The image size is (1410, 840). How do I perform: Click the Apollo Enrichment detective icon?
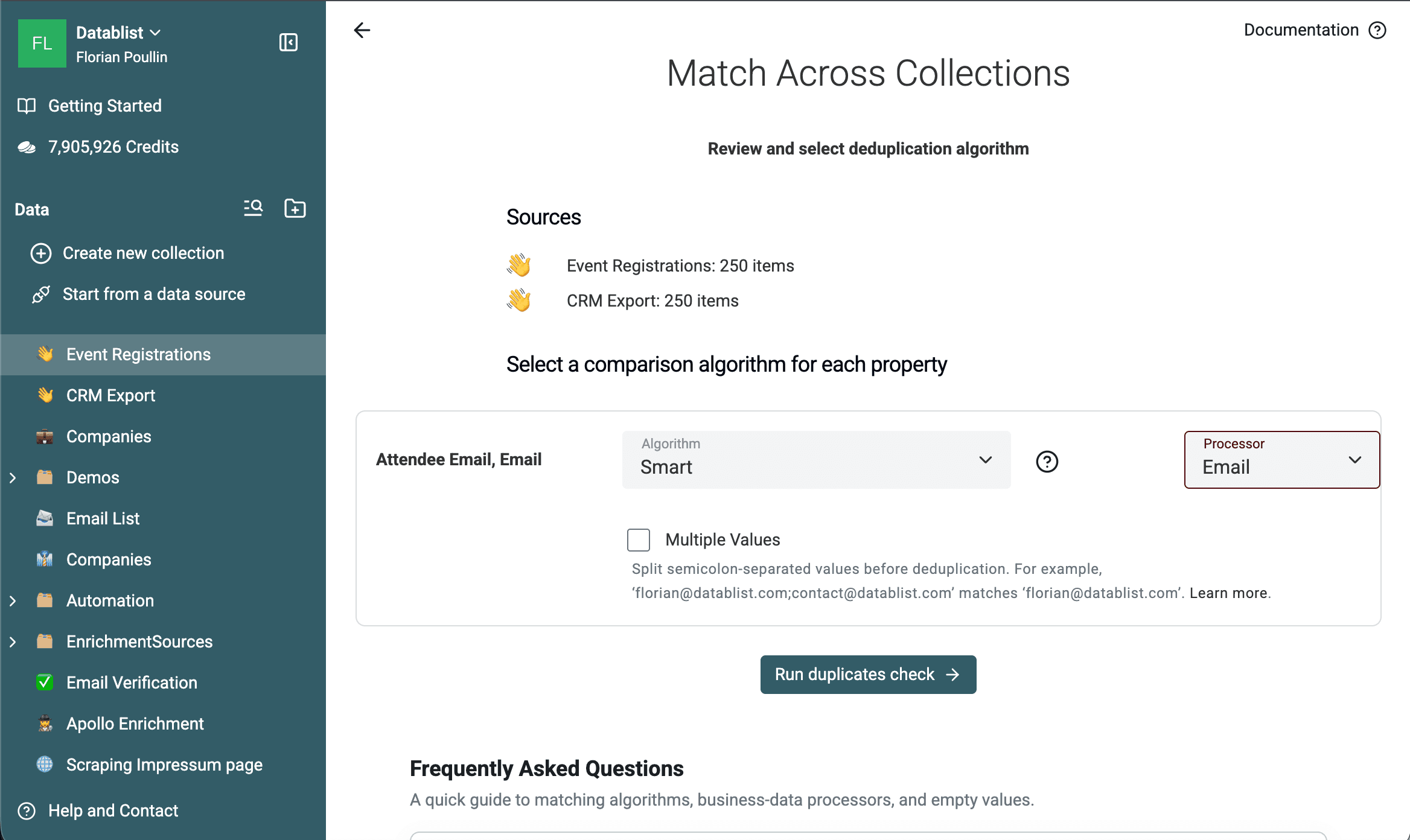pos(45,724)
